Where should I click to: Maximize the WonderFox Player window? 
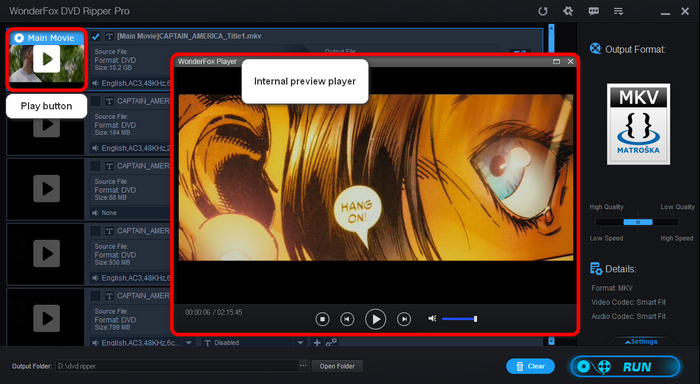556,61
